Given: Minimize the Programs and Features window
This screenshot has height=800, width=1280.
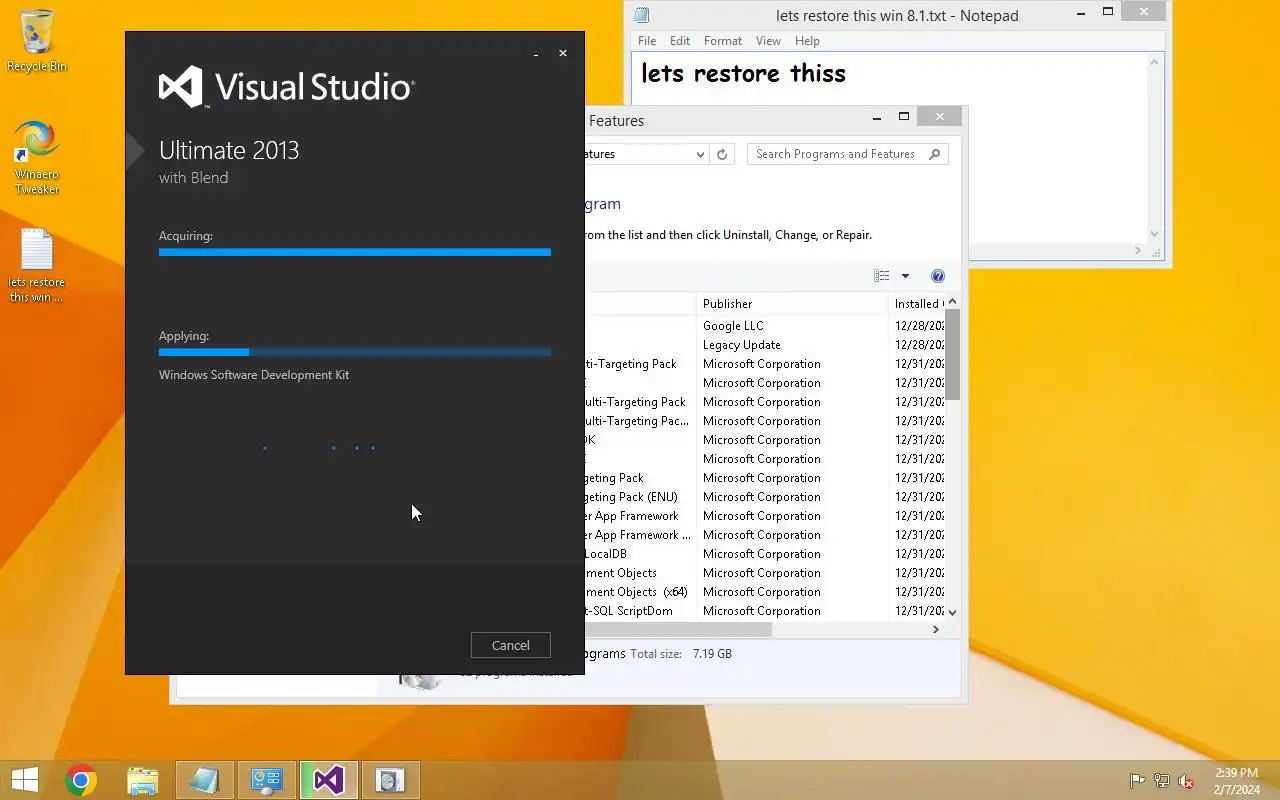Looking at the screenshot, I should (877, 117).
